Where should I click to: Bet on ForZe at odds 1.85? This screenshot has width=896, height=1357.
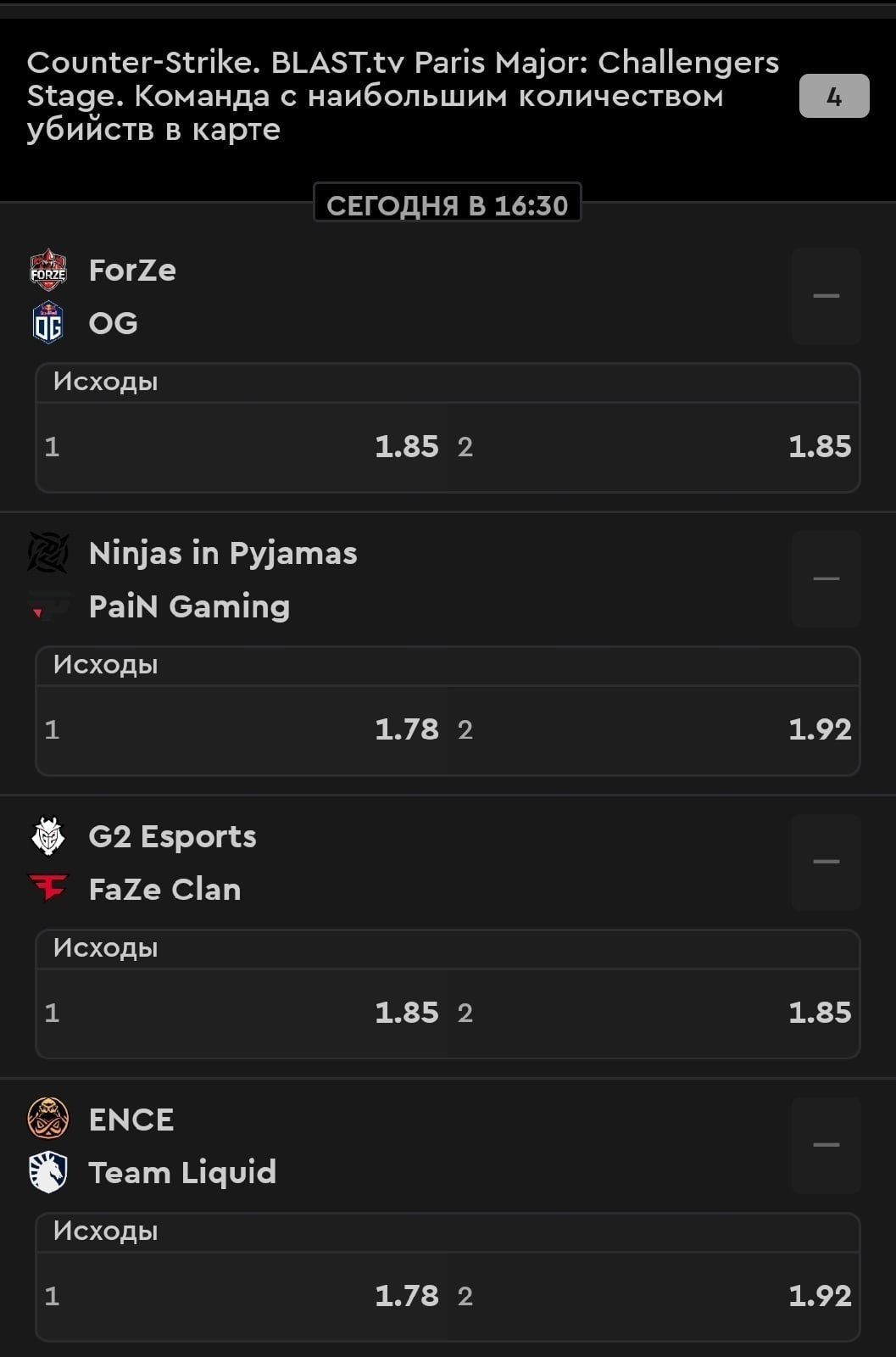(x=242, y=447)
